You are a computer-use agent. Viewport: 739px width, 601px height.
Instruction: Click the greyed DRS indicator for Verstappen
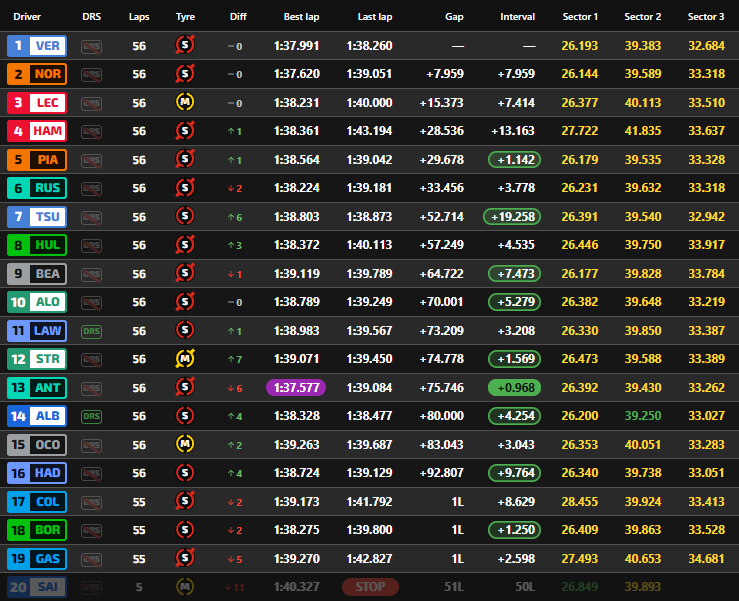pos(91,46)
